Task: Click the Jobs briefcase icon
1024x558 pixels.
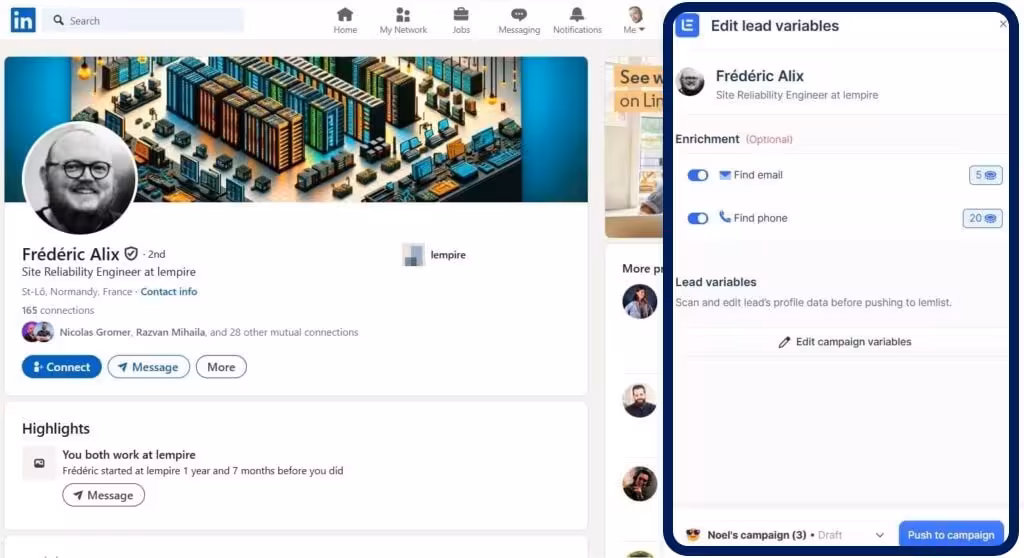Action: pyautogui.click(x=461, y=15)
